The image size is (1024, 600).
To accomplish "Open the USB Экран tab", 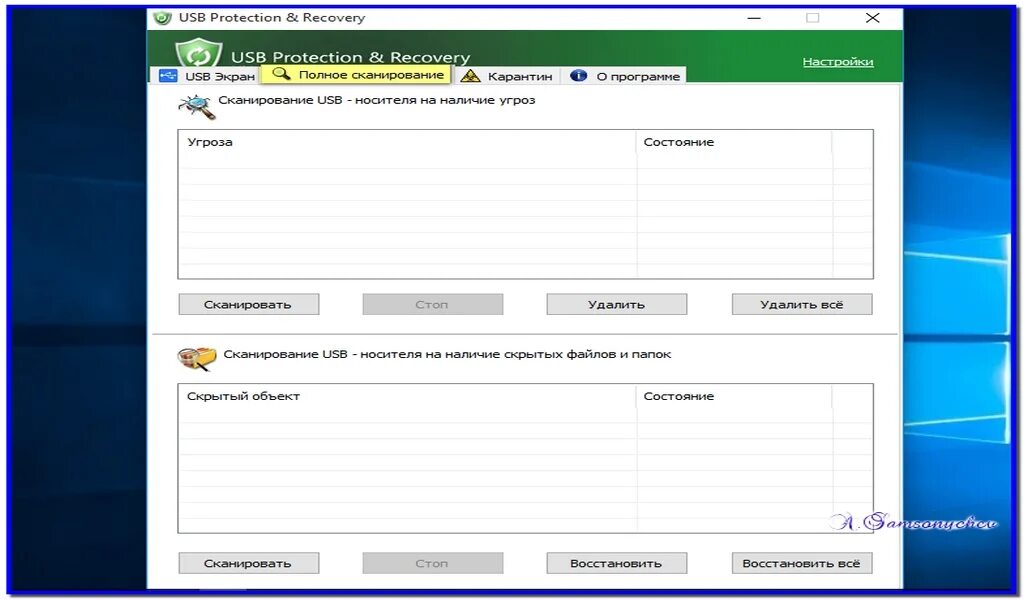I will [x=206, y=76].
